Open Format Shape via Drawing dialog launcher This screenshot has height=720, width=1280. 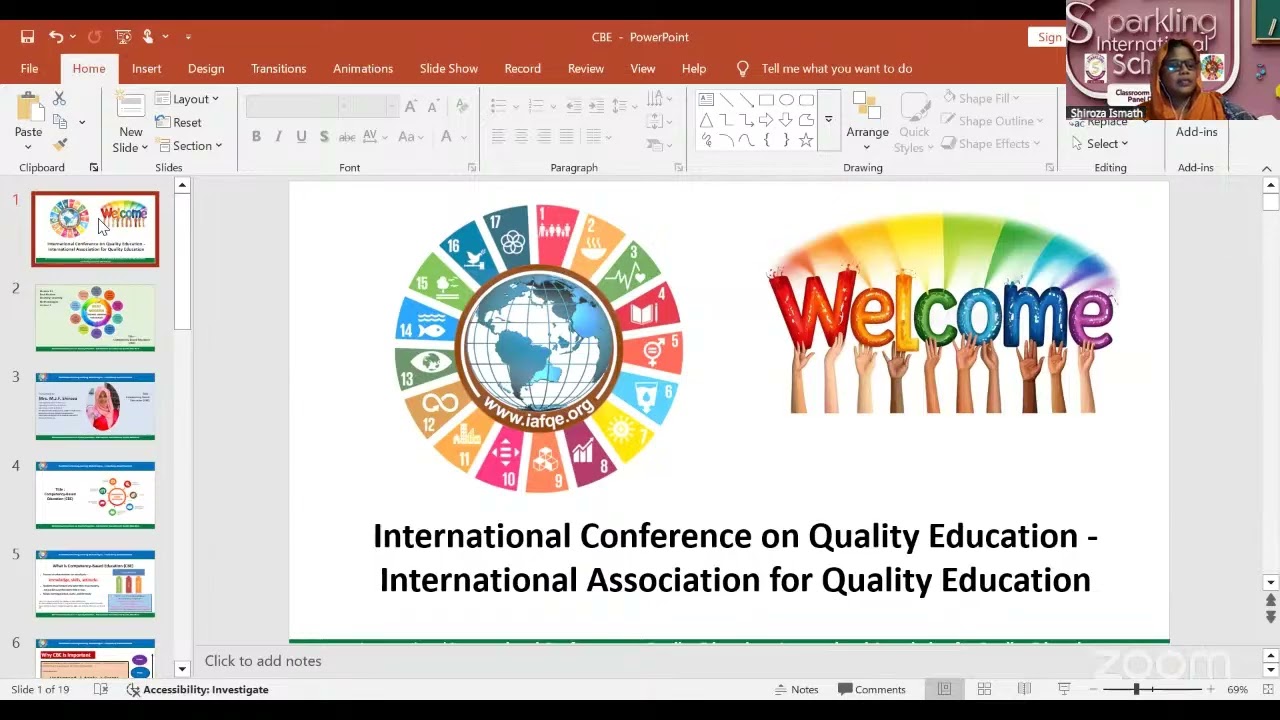point(1050,168)
